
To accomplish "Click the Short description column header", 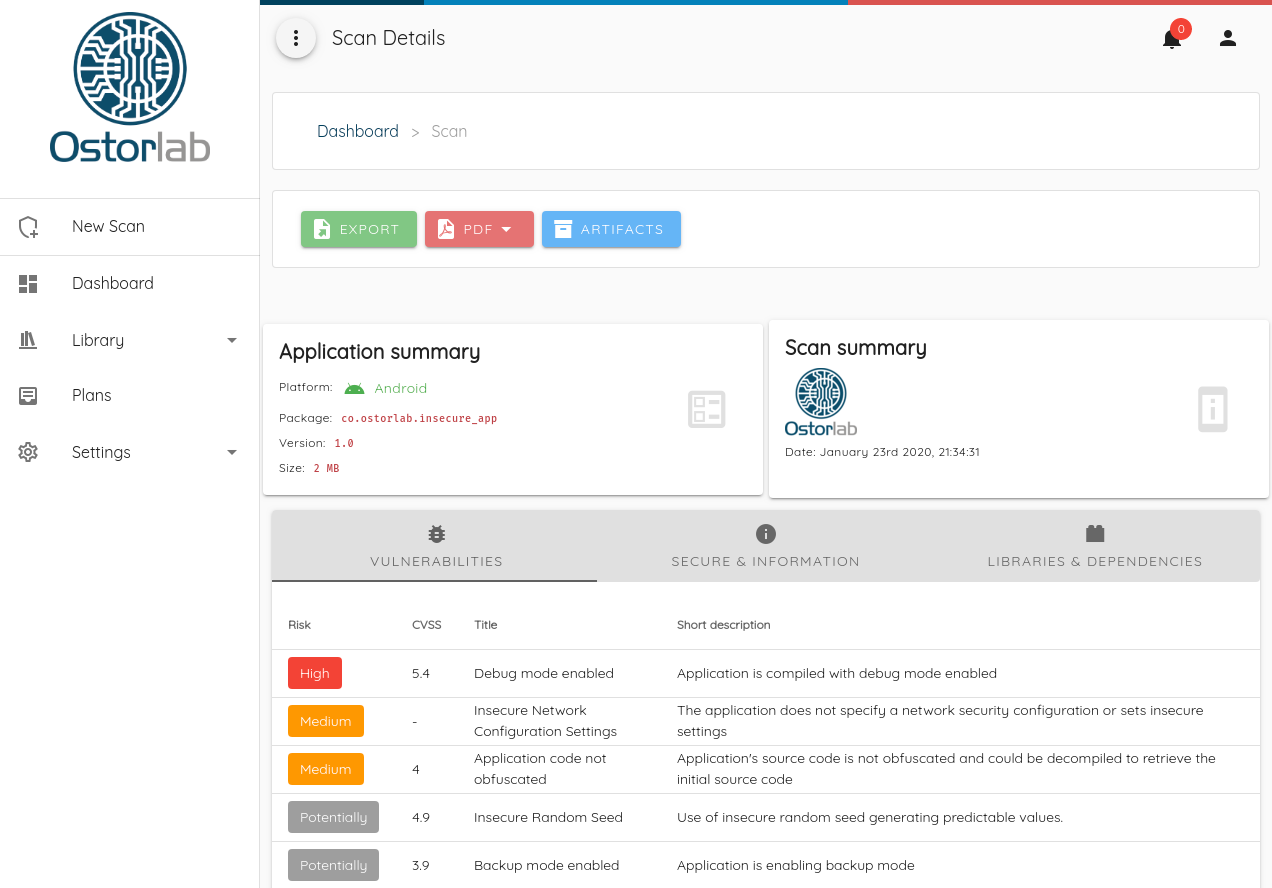I will tap(723, 625).
